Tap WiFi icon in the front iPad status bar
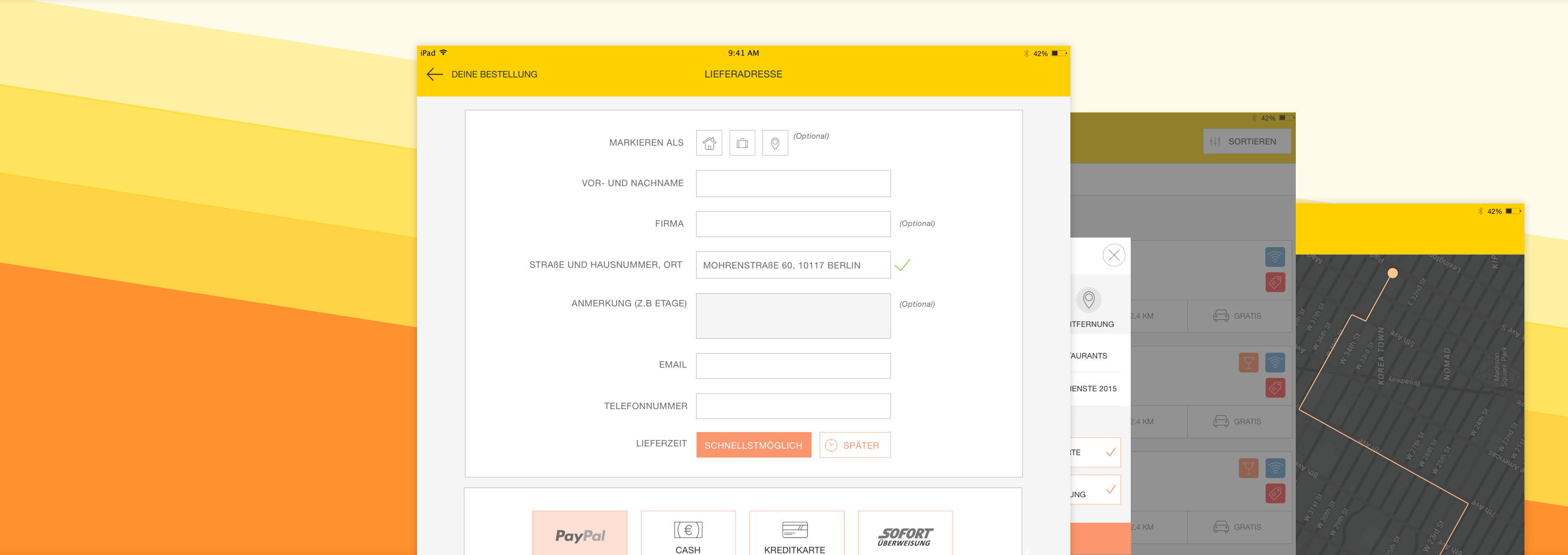The image size is (1568, 555). click(x=444, y=52)
